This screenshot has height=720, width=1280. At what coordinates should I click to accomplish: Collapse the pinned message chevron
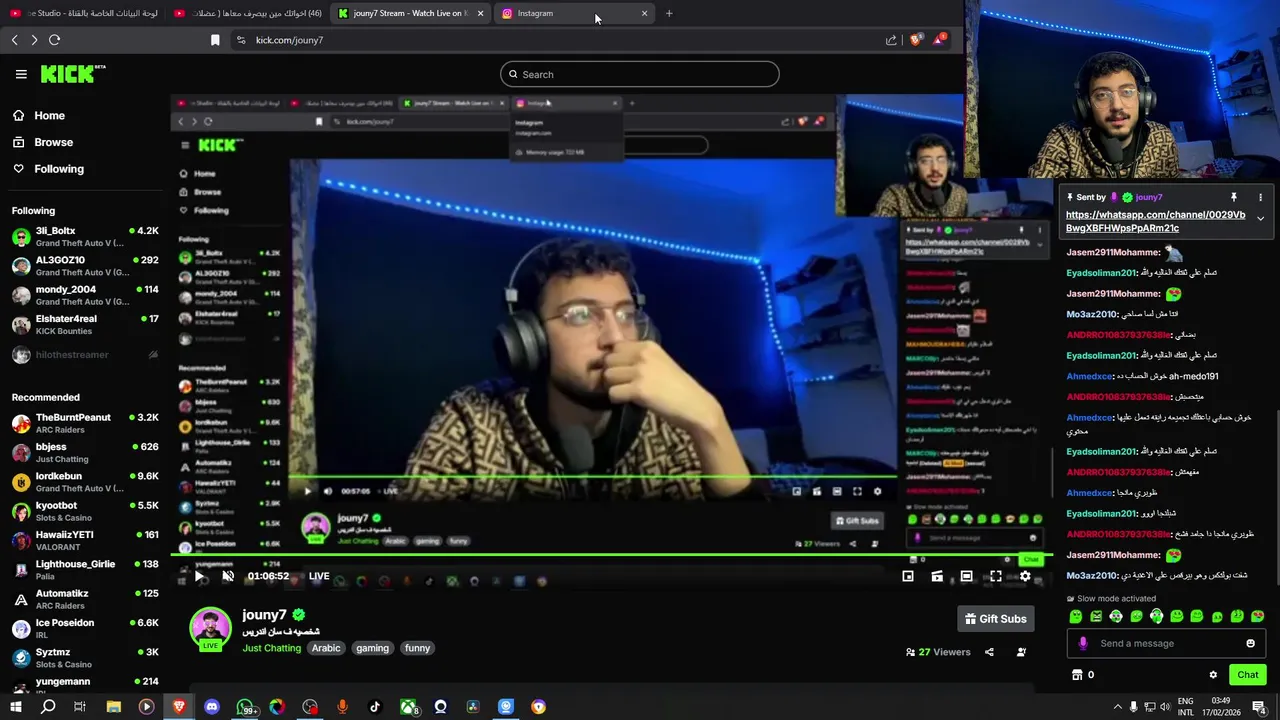(x=1260, y=219)
